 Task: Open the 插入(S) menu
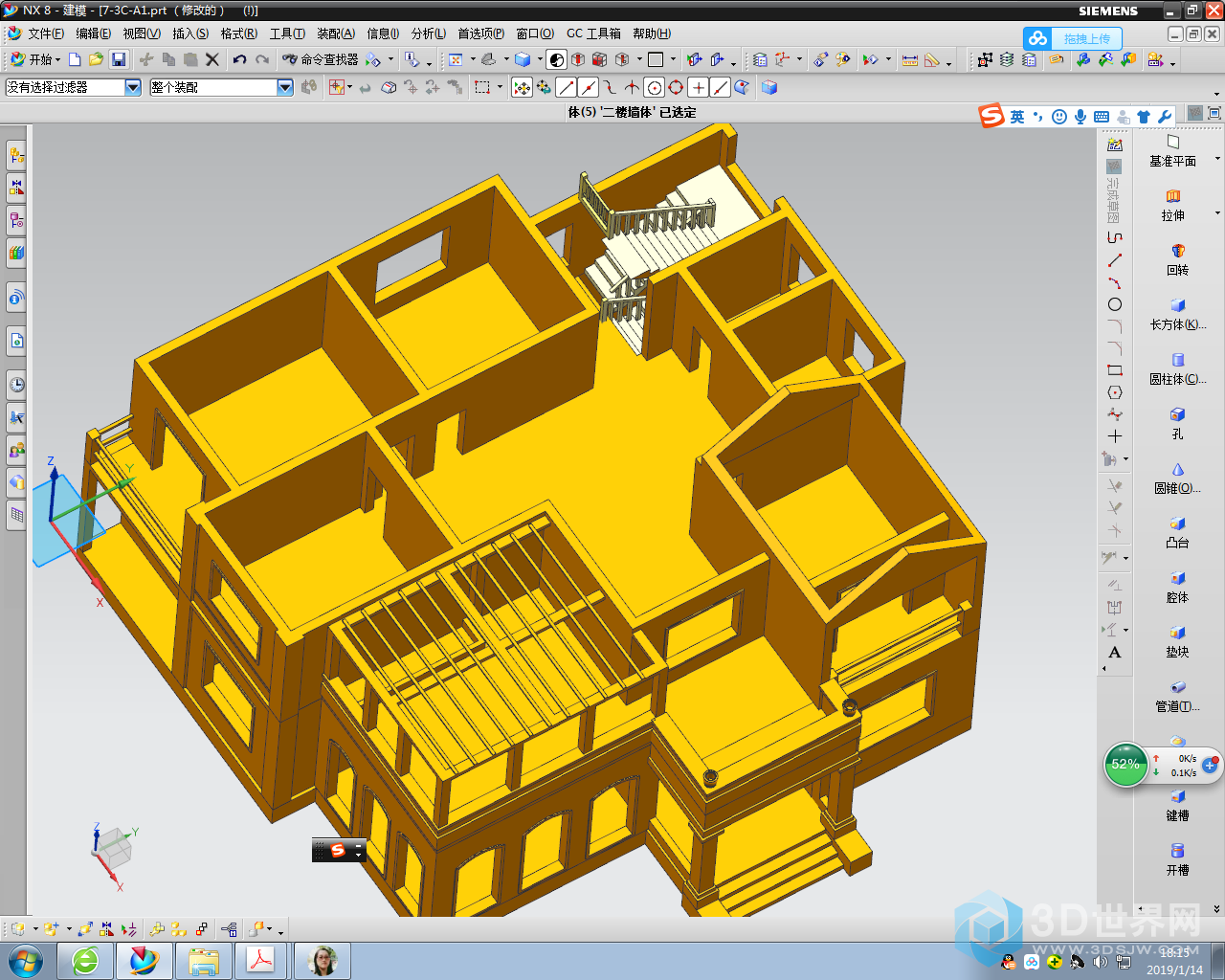(x=190, y=33)
